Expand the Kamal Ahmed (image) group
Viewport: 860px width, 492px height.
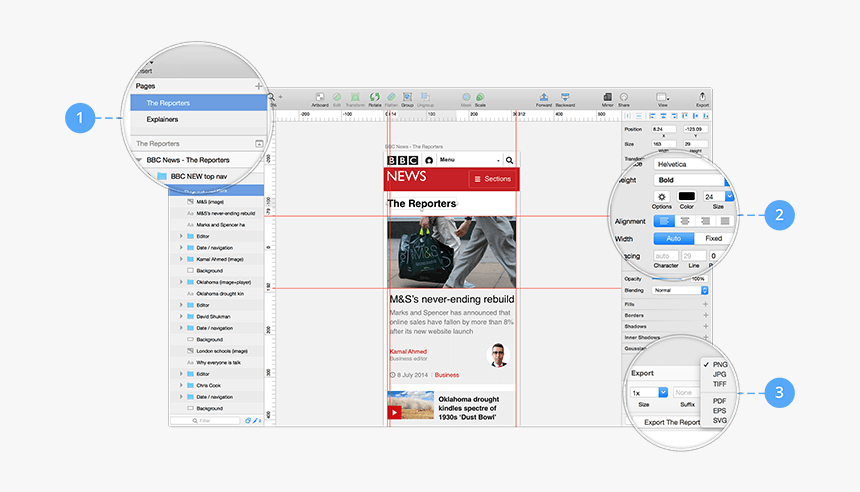pos(181,259)
